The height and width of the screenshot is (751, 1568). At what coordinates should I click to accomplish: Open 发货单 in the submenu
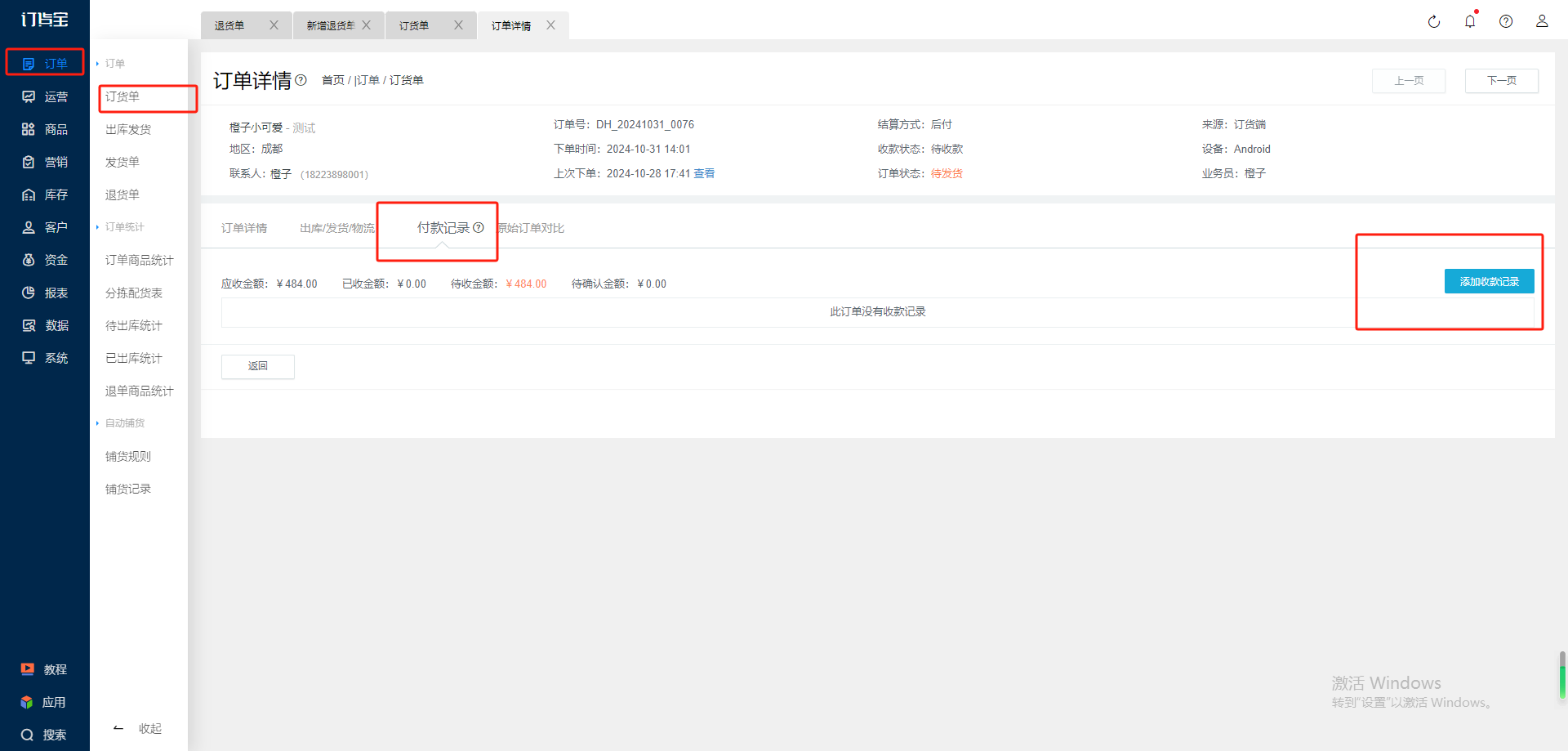coord(122,162)
